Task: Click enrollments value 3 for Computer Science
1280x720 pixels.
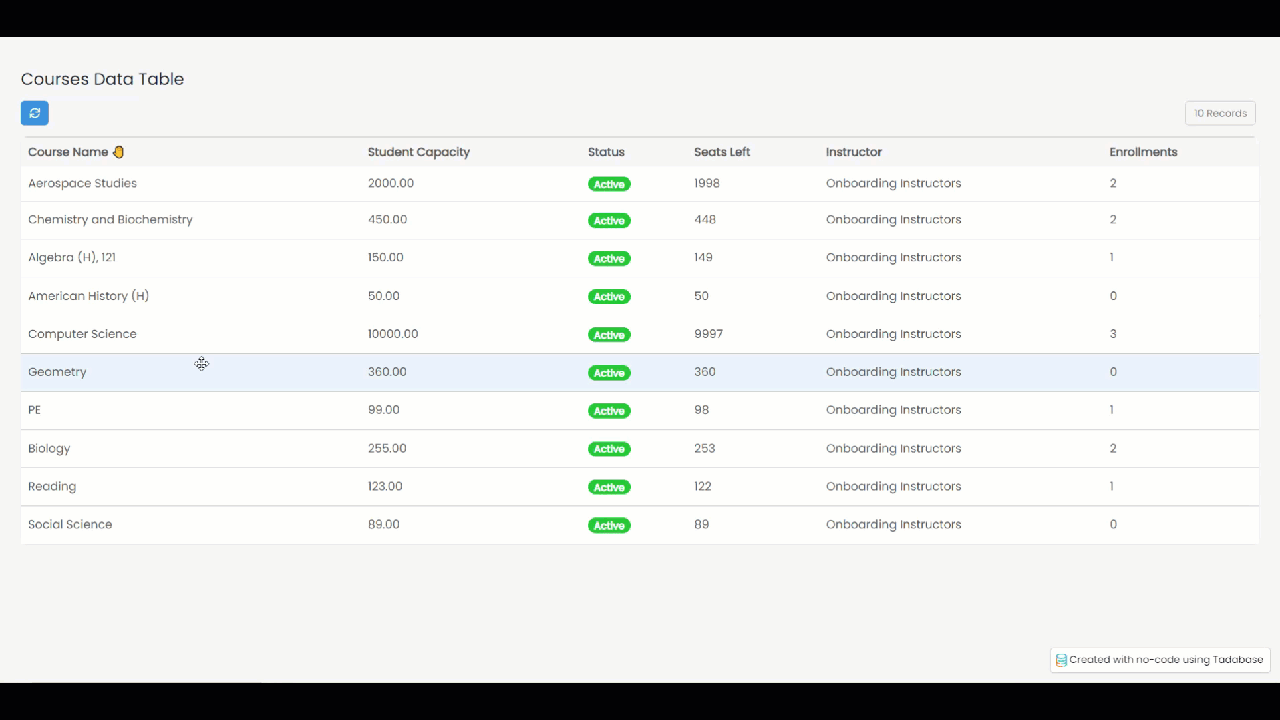Action: 1113,334
